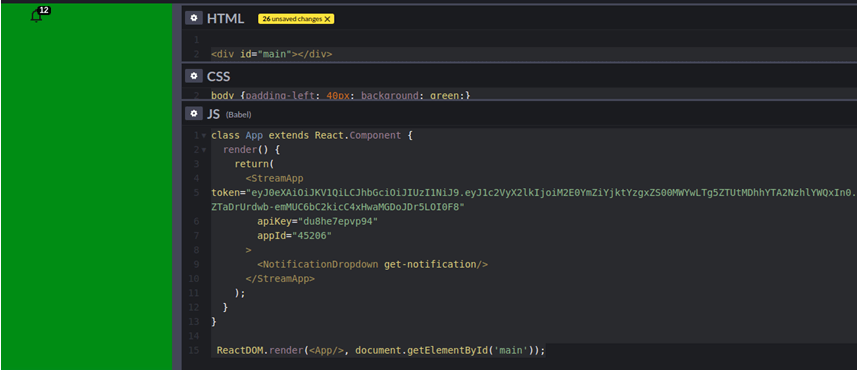The height and width of the screenshot is (370, 857).
Task: Collapse the class App fold arrow
Action: coord(204,136)
